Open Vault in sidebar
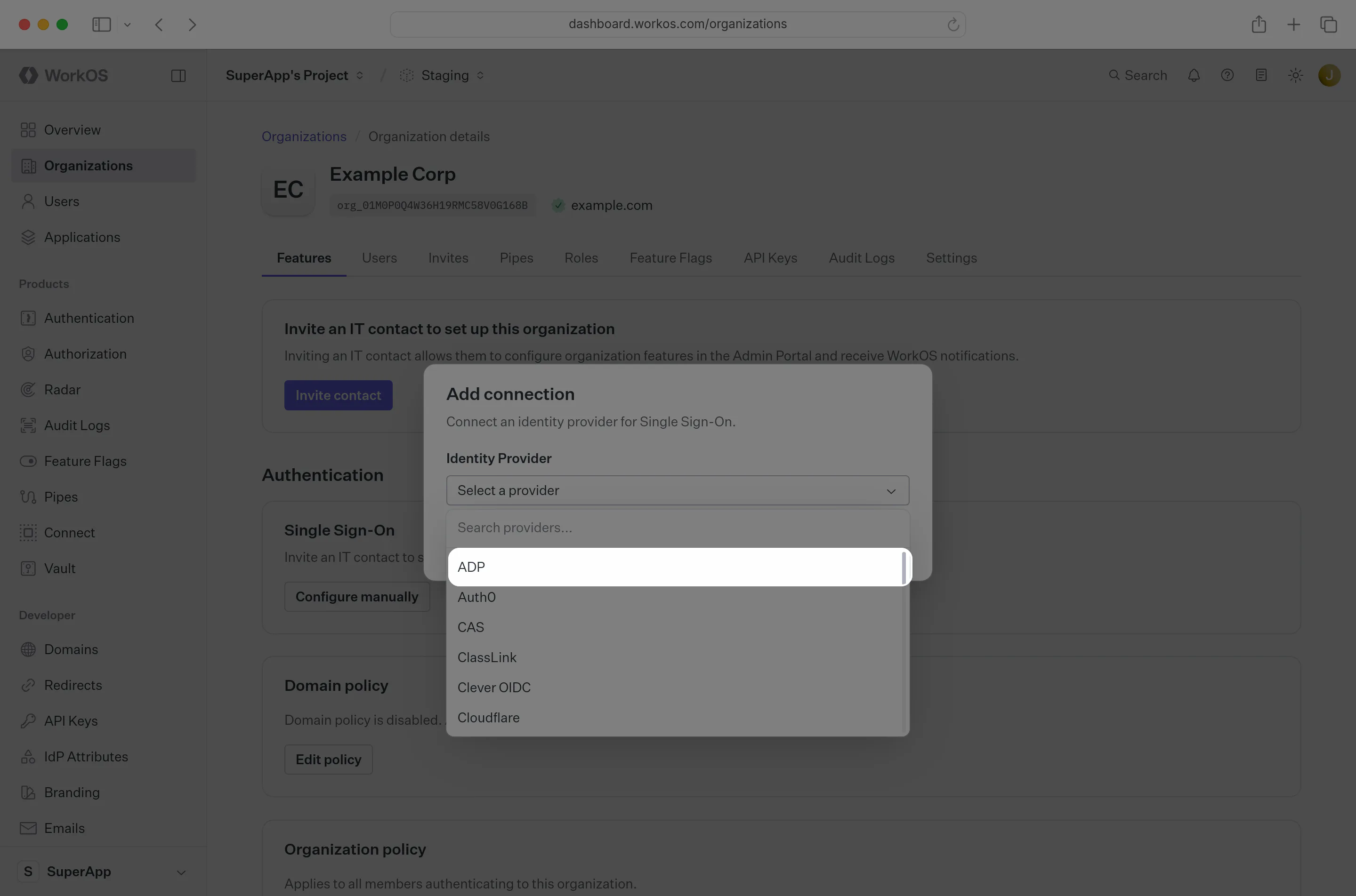This screenshot has width=1356, height=896. [x=104, y=568]
